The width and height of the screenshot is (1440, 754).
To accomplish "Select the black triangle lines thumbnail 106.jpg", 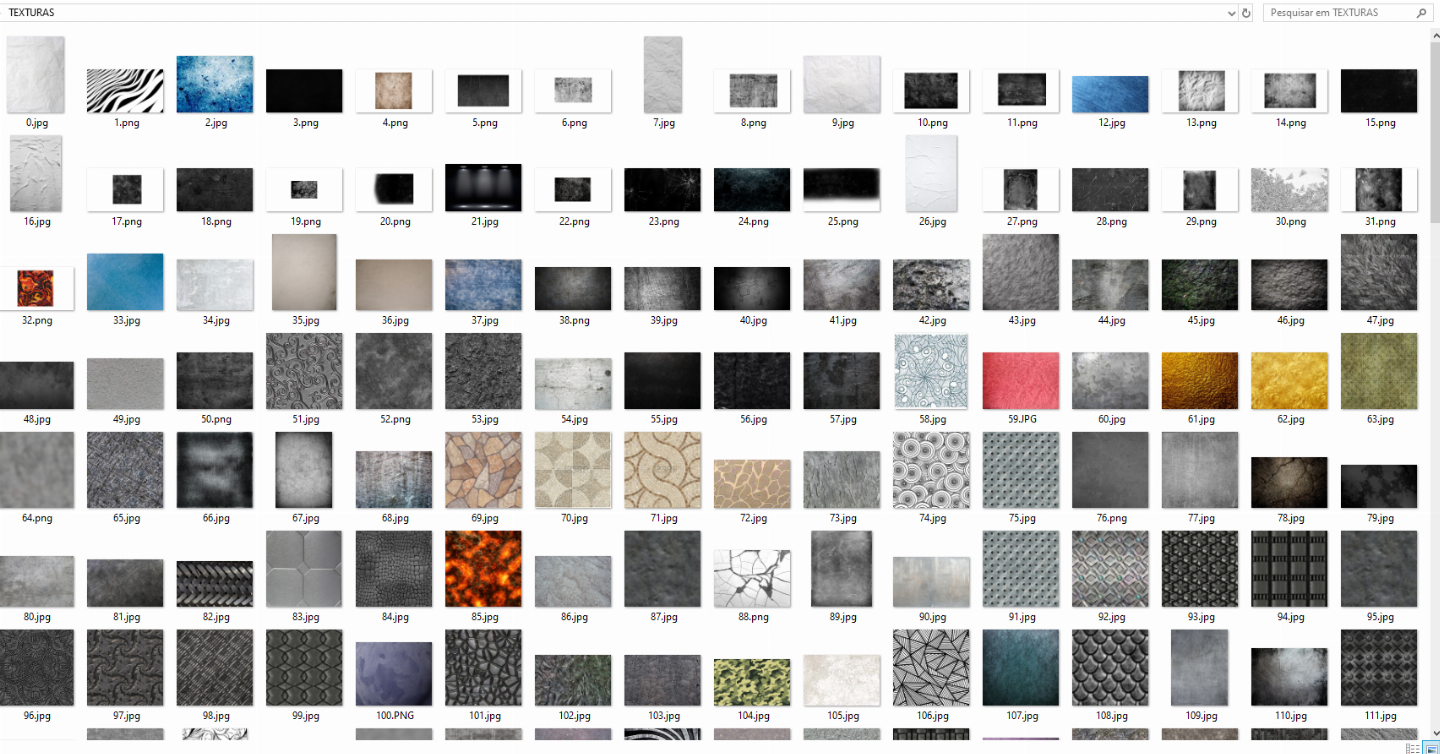I will pos(931,668).
